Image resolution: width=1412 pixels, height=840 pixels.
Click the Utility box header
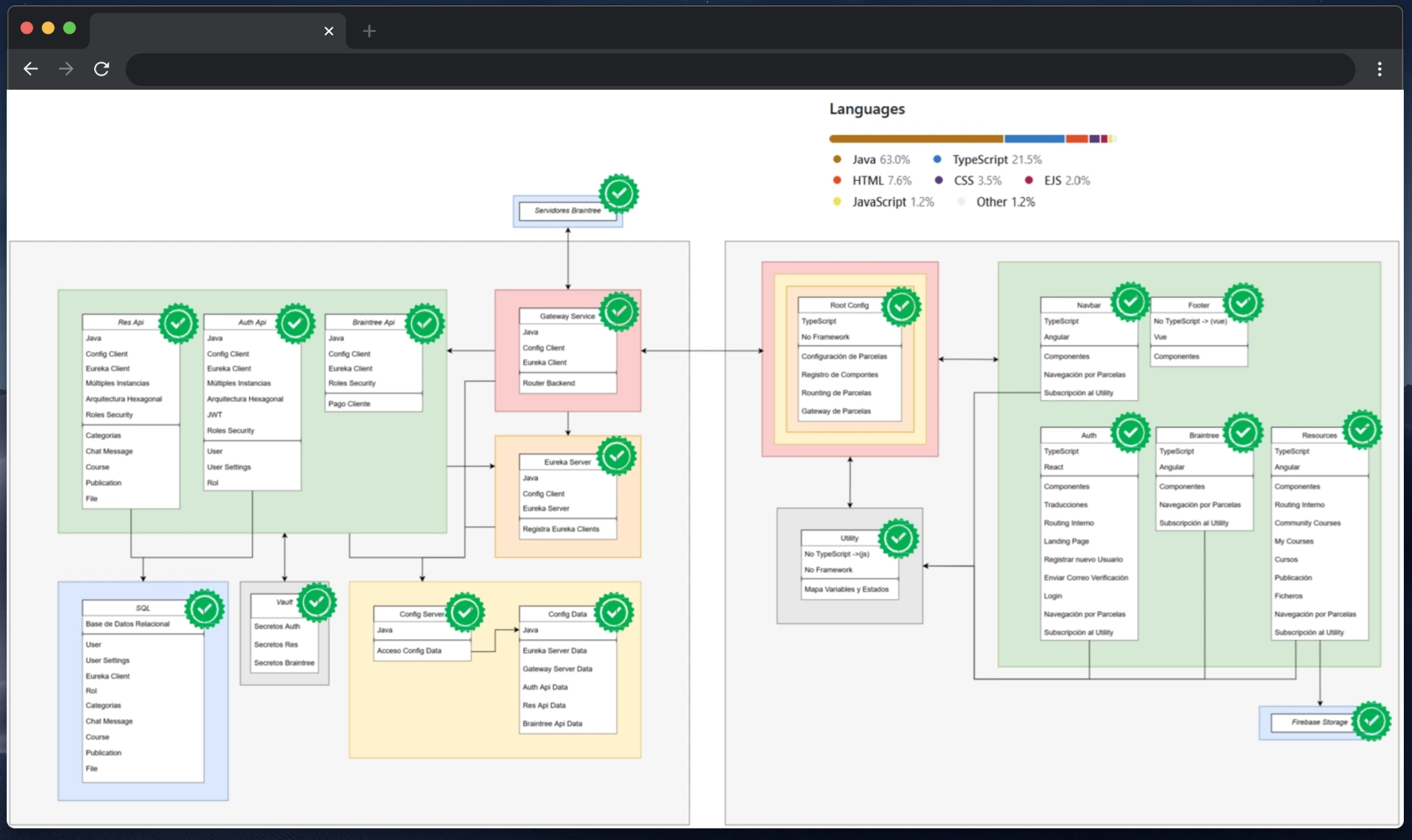coord(850,538)
